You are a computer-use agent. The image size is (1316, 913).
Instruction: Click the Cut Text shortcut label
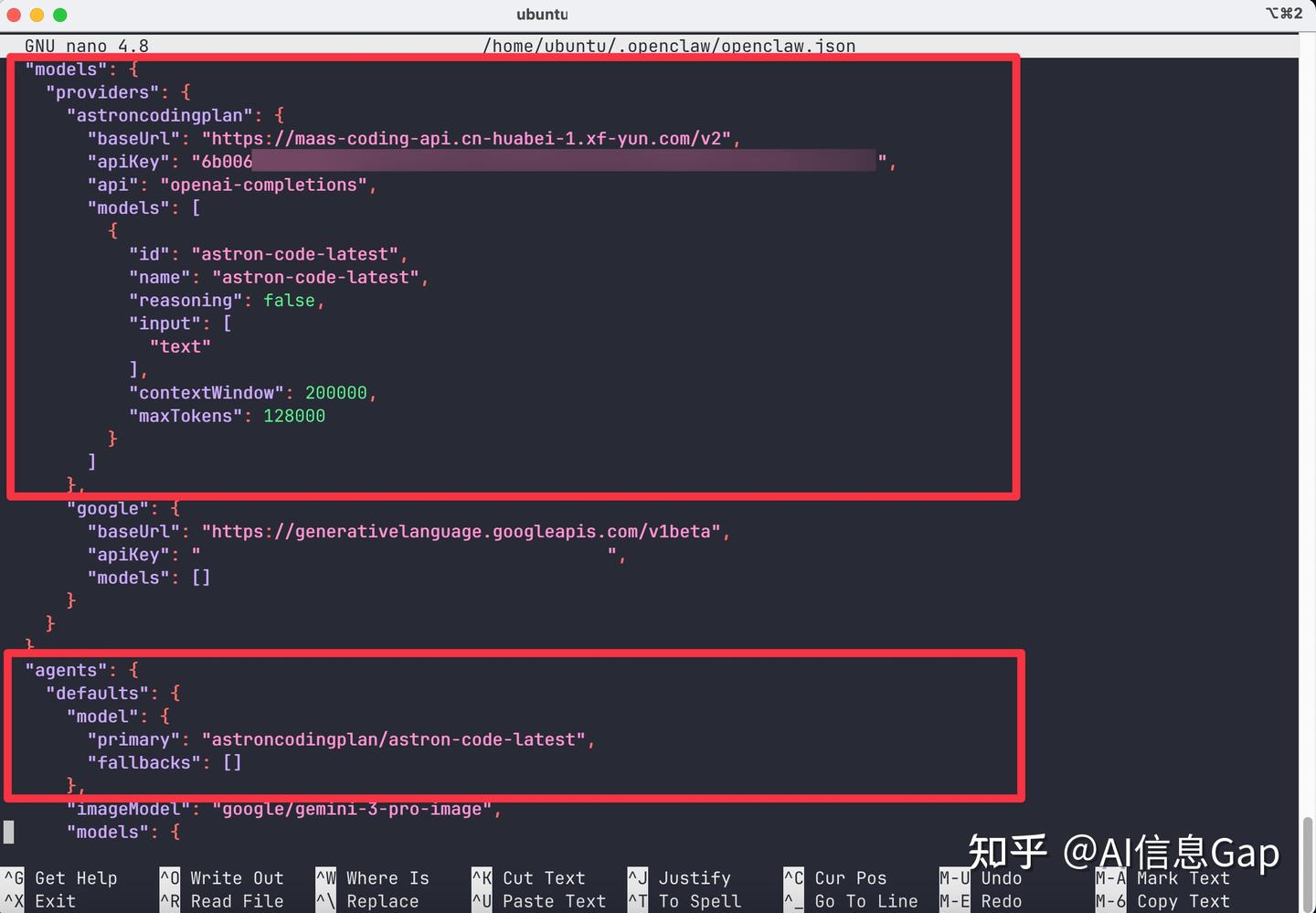coord(544,878)
